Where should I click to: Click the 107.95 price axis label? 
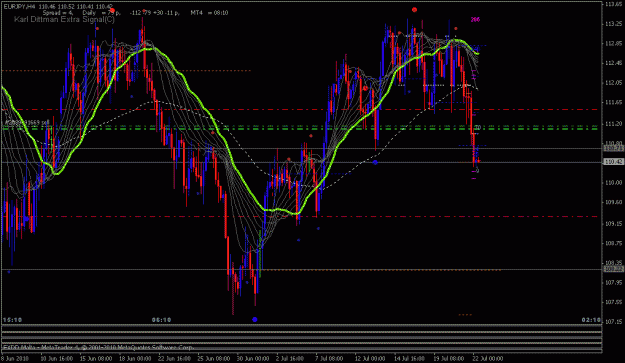613,283
